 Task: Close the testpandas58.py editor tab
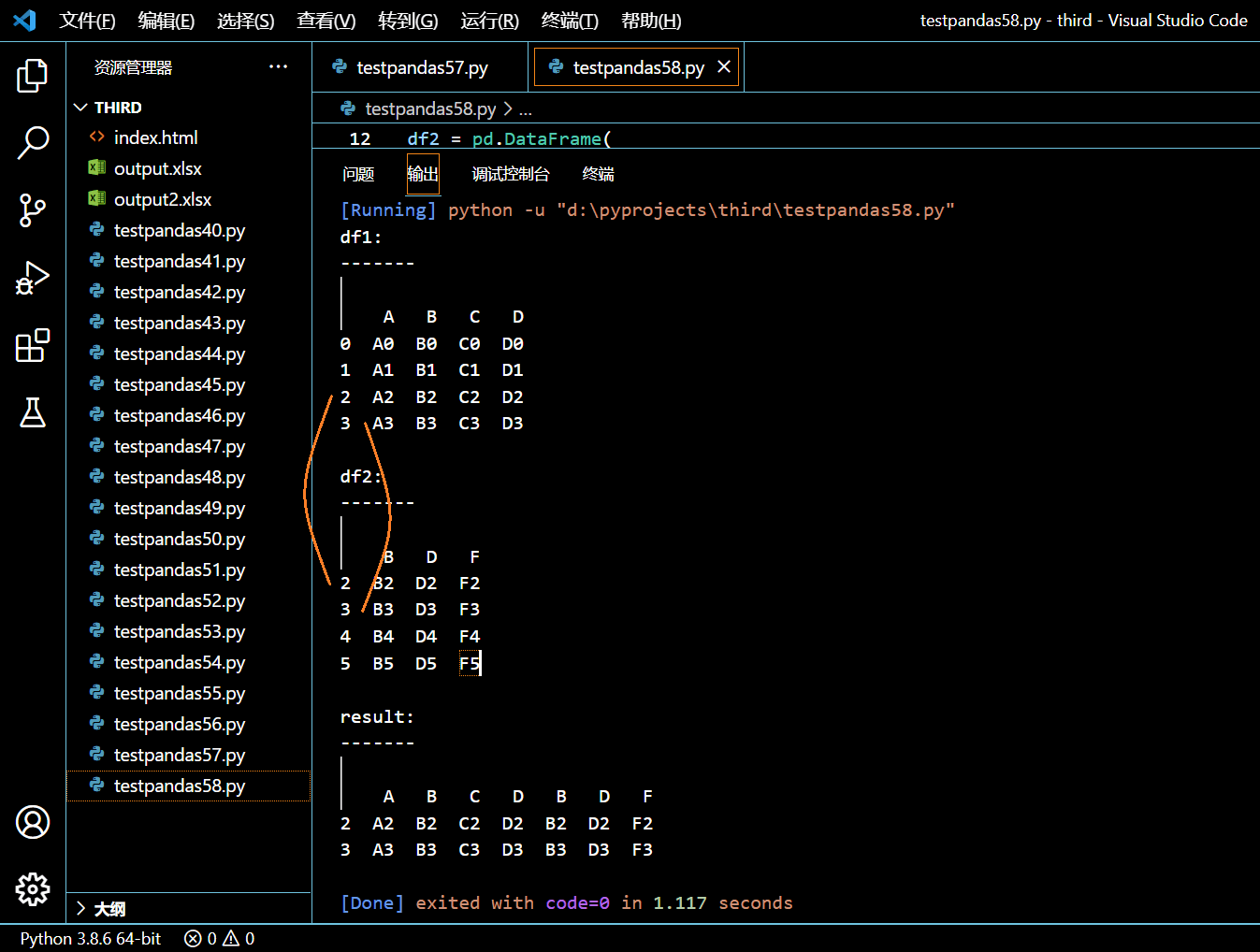pos(724,66)
